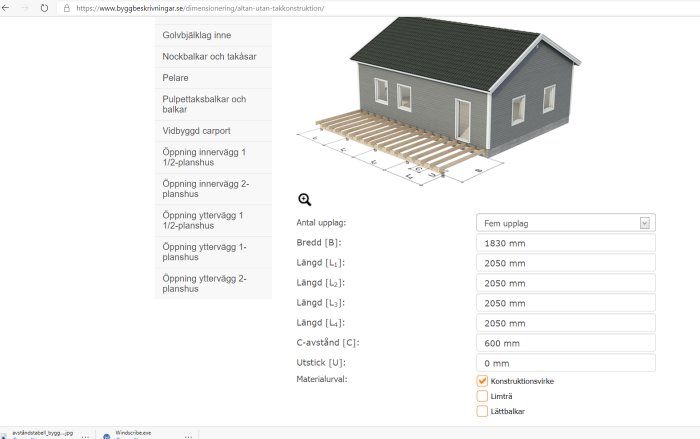Open options for the avståndstabell jpg download
Screen dimensions: 700x439
(85, 436)
